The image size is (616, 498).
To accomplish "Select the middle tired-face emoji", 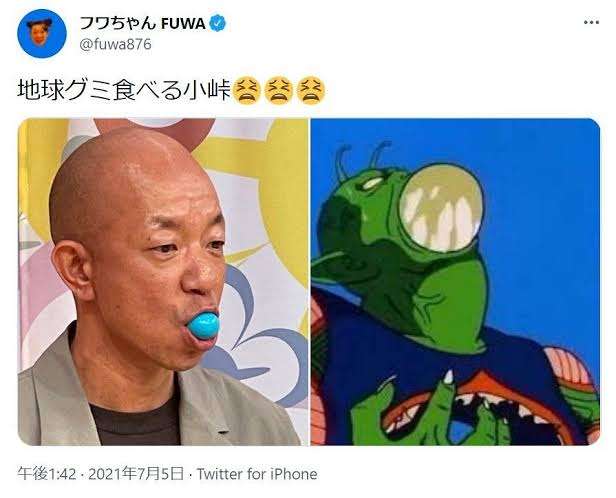I will click(x=279, y=90).
